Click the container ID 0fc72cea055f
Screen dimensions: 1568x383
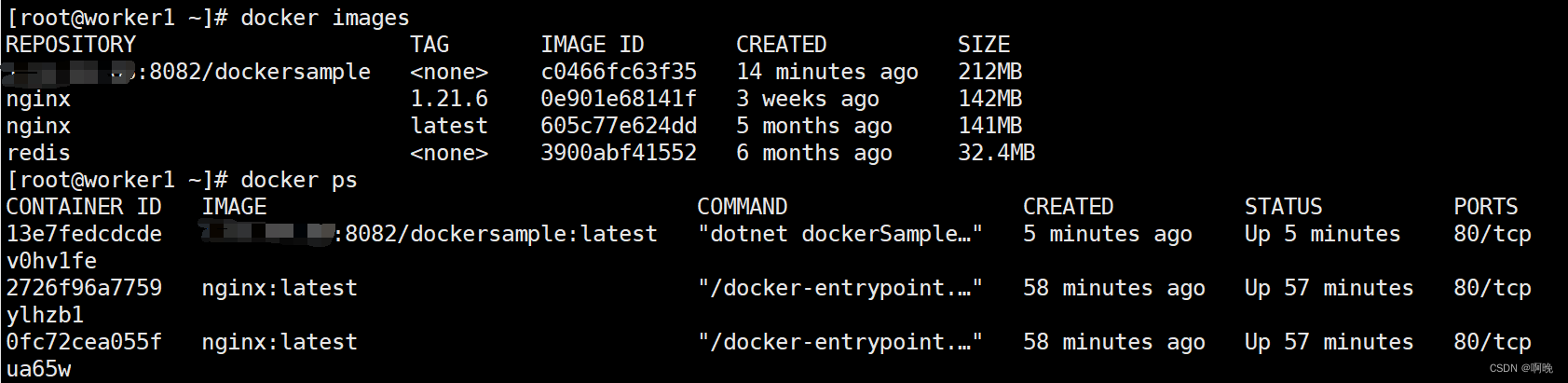point(84,342)
